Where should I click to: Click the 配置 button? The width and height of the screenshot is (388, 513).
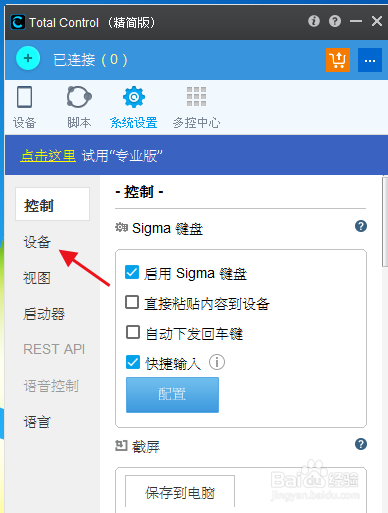[x=172, y=395]
